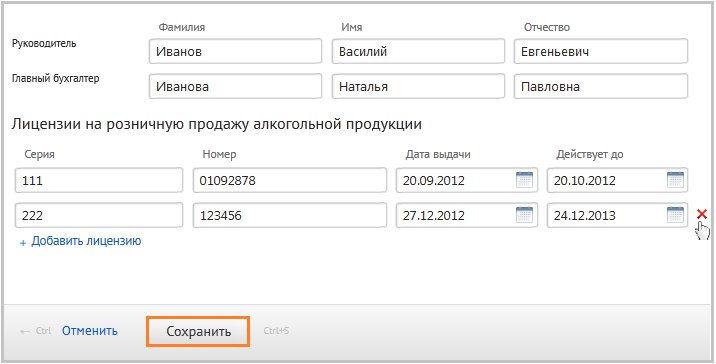This screenshot has height=364, width=716.
Task: Click the Руководитель row label
Action: coord(44,43)
